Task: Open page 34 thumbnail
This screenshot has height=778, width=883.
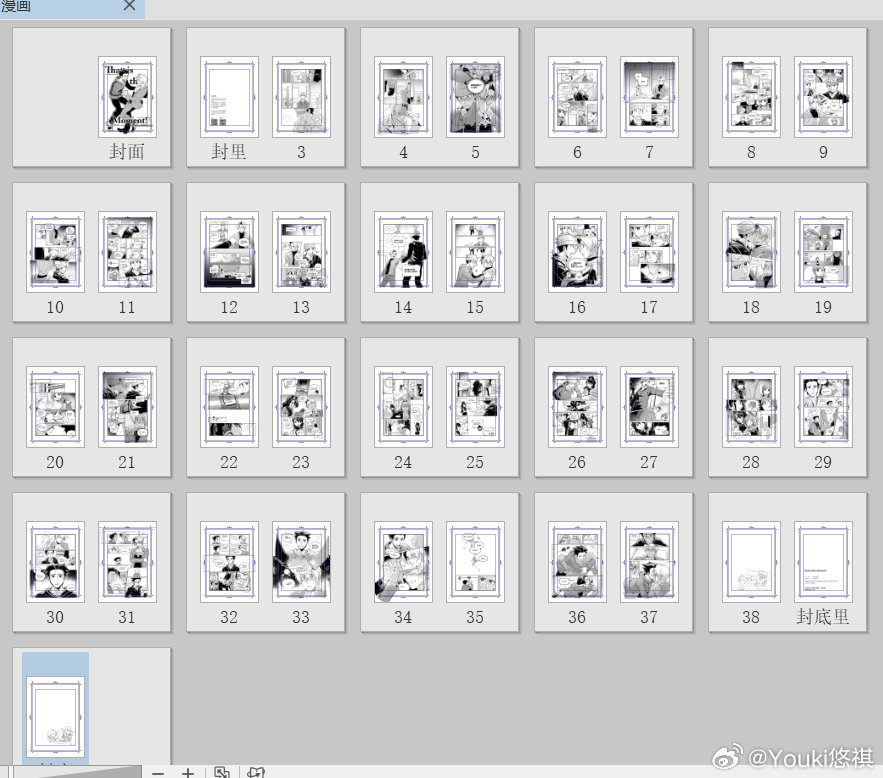Action: coord(403,562)
